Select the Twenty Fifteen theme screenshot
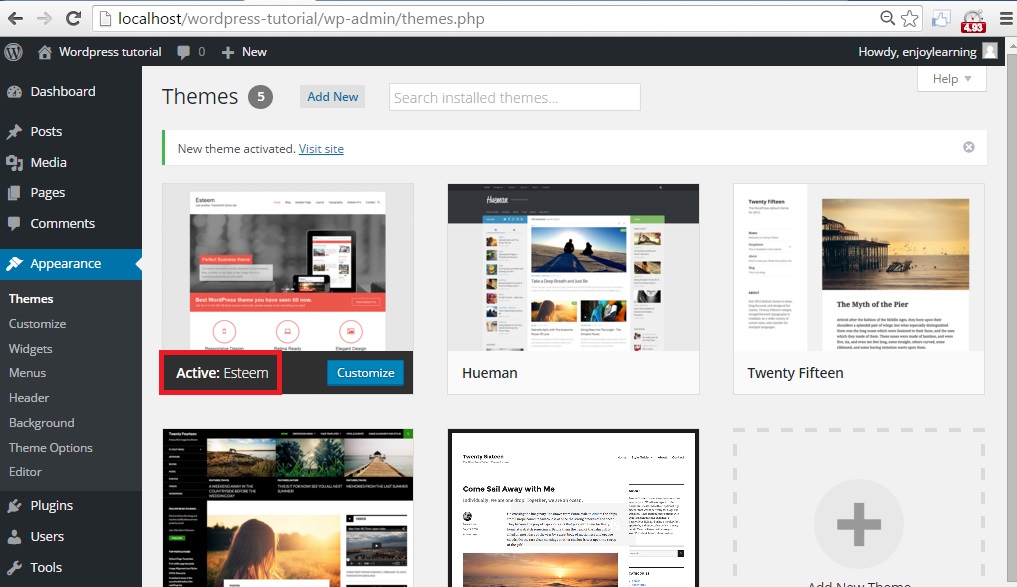 click(x=859, y=267)
